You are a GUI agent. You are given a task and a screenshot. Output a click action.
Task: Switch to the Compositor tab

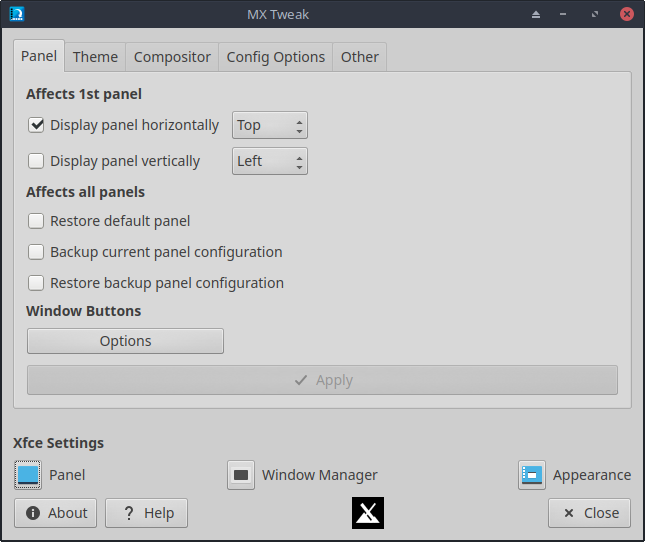coord(172,57)
